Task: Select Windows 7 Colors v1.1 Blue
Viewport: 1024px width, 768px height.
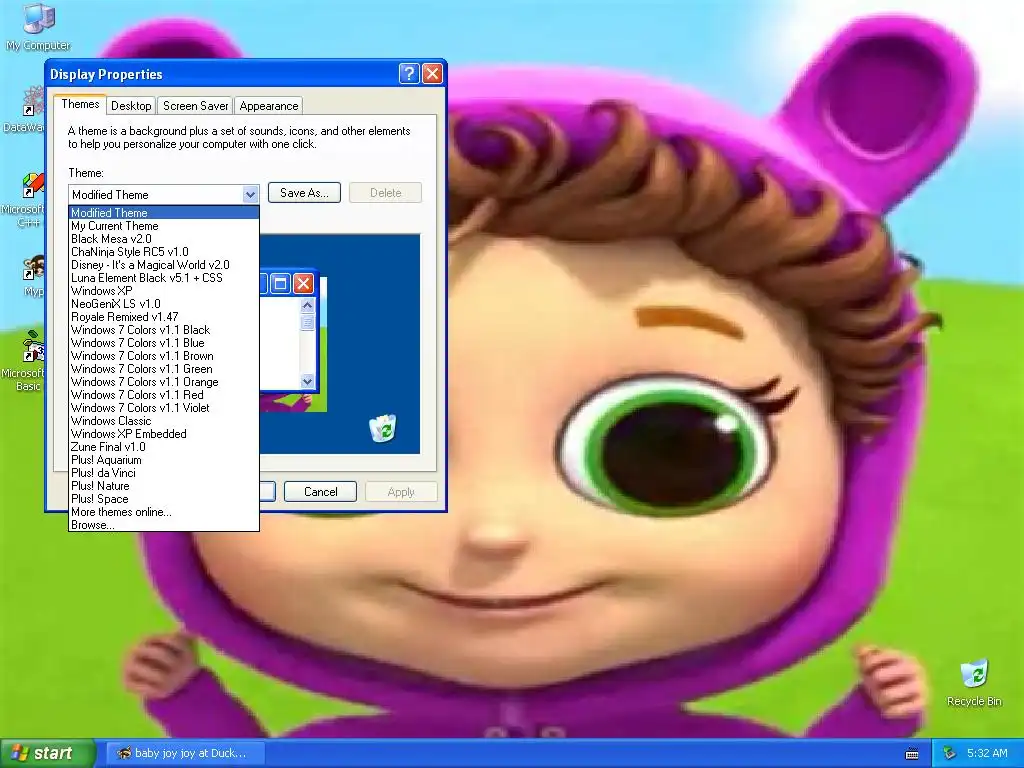Action: point(164,343)
